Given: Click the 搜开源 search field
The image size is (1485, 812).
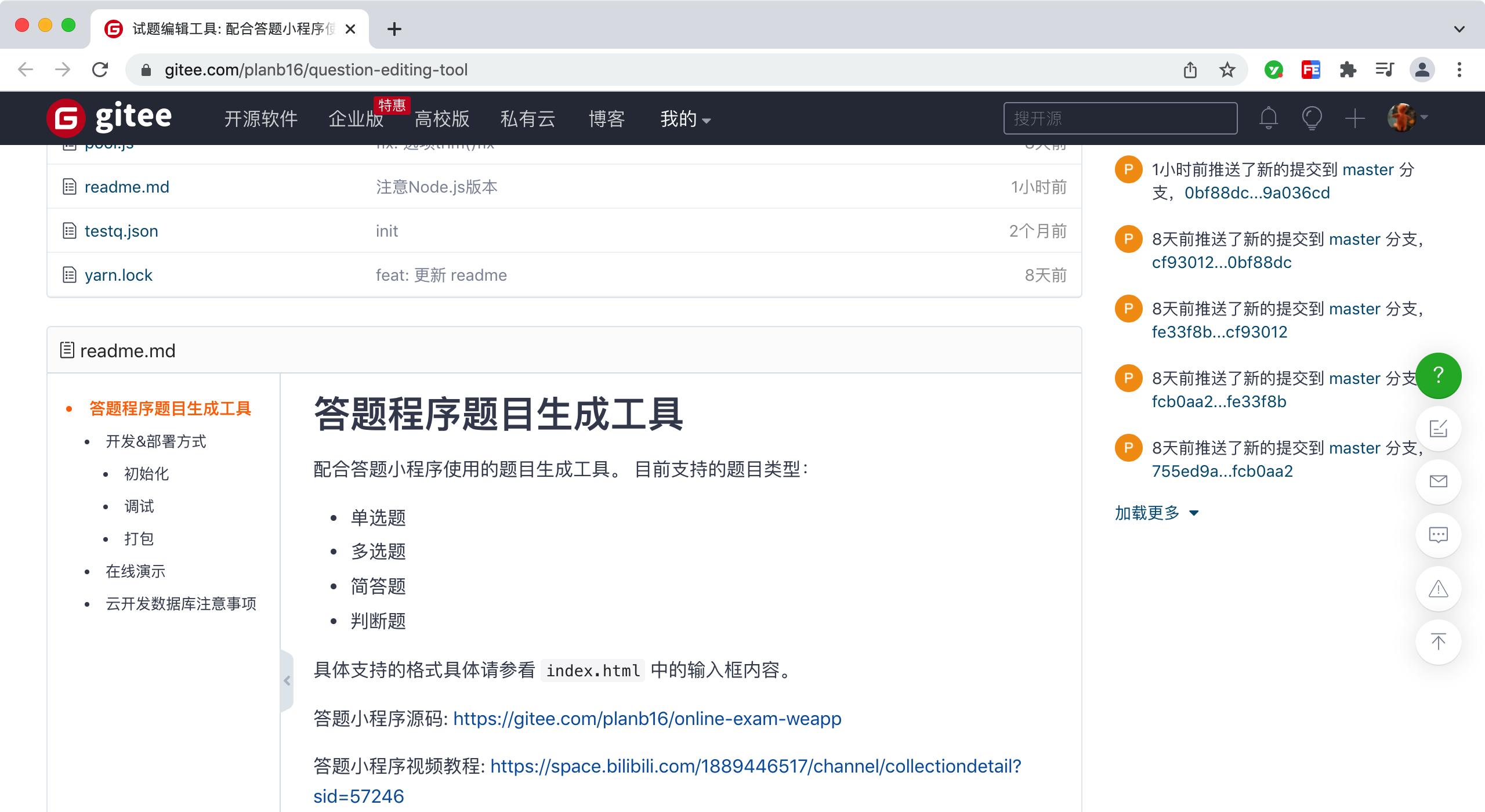Looking at the screenshot, I should [1120, 118].
